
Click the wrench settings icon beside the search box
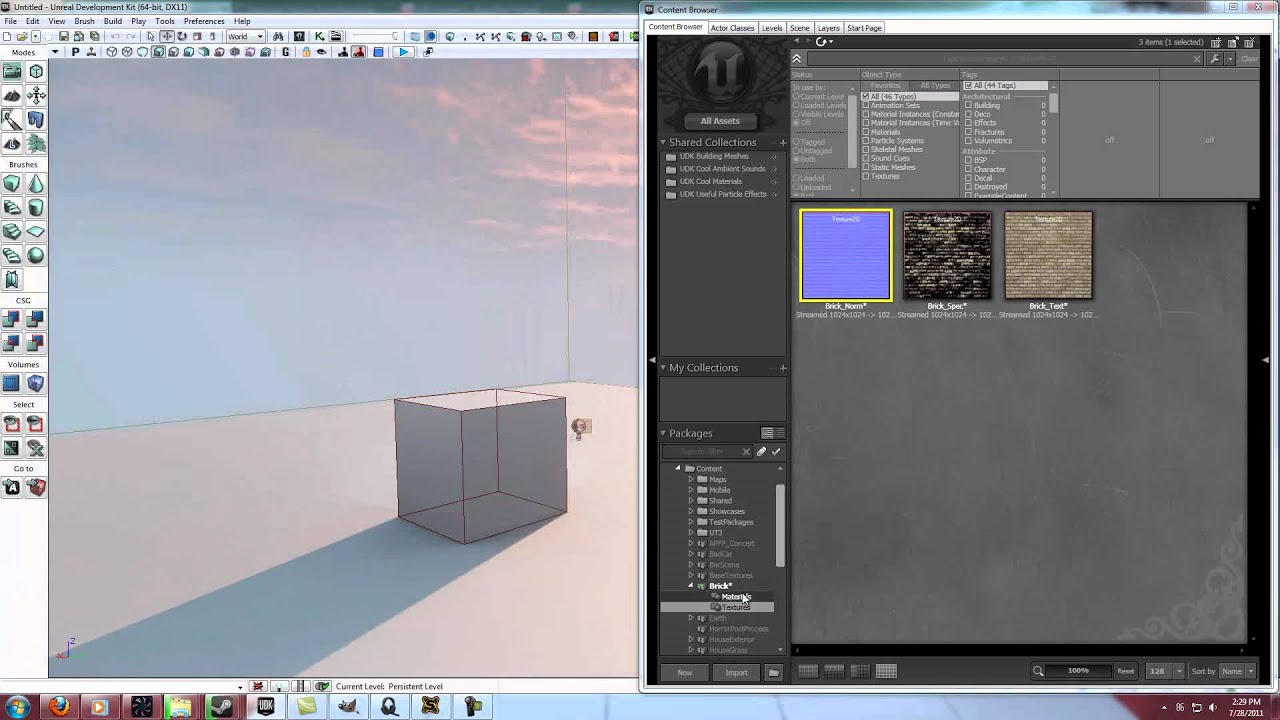[1215, 59]
